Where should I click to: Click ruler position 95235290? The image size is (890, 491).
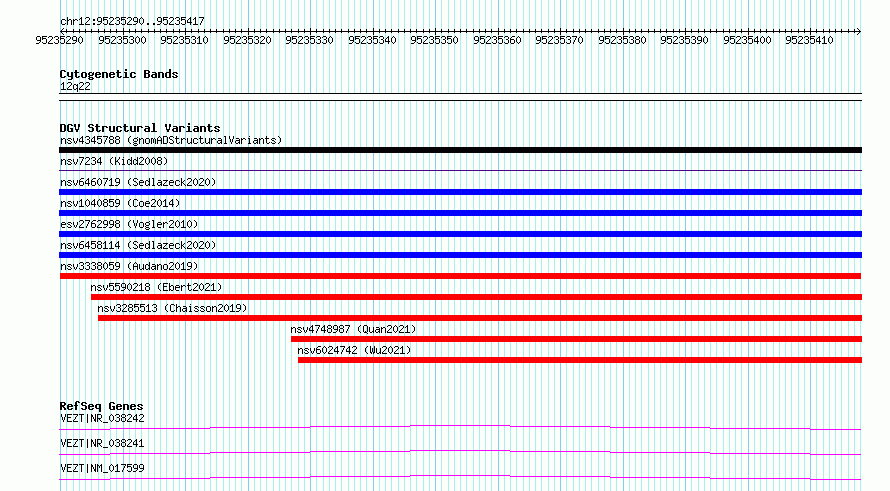[x=60, y=40]
